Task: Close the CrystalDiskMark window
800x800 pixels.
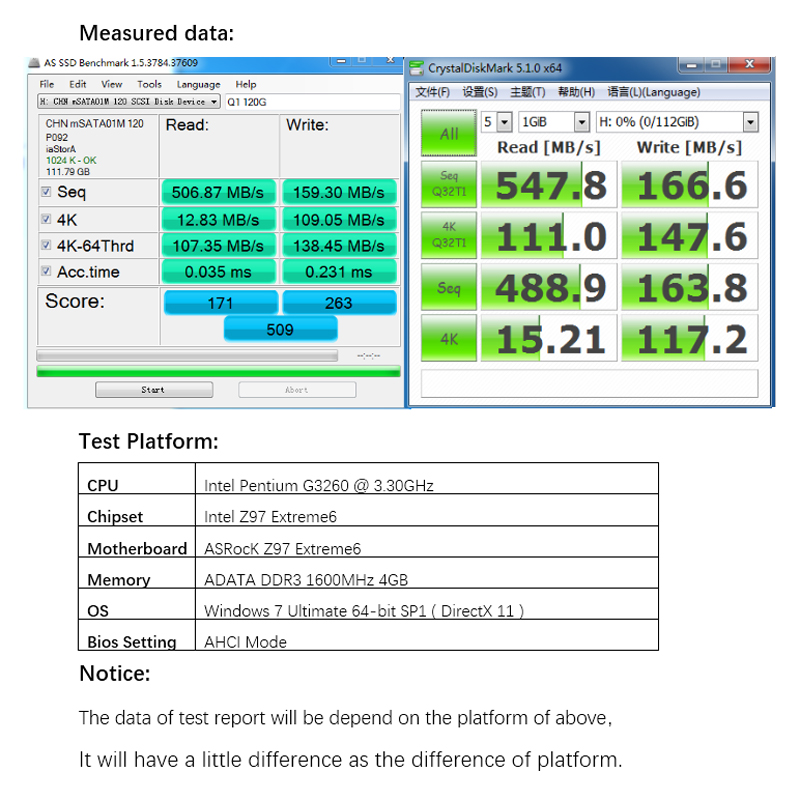Action: click(749, 64)
